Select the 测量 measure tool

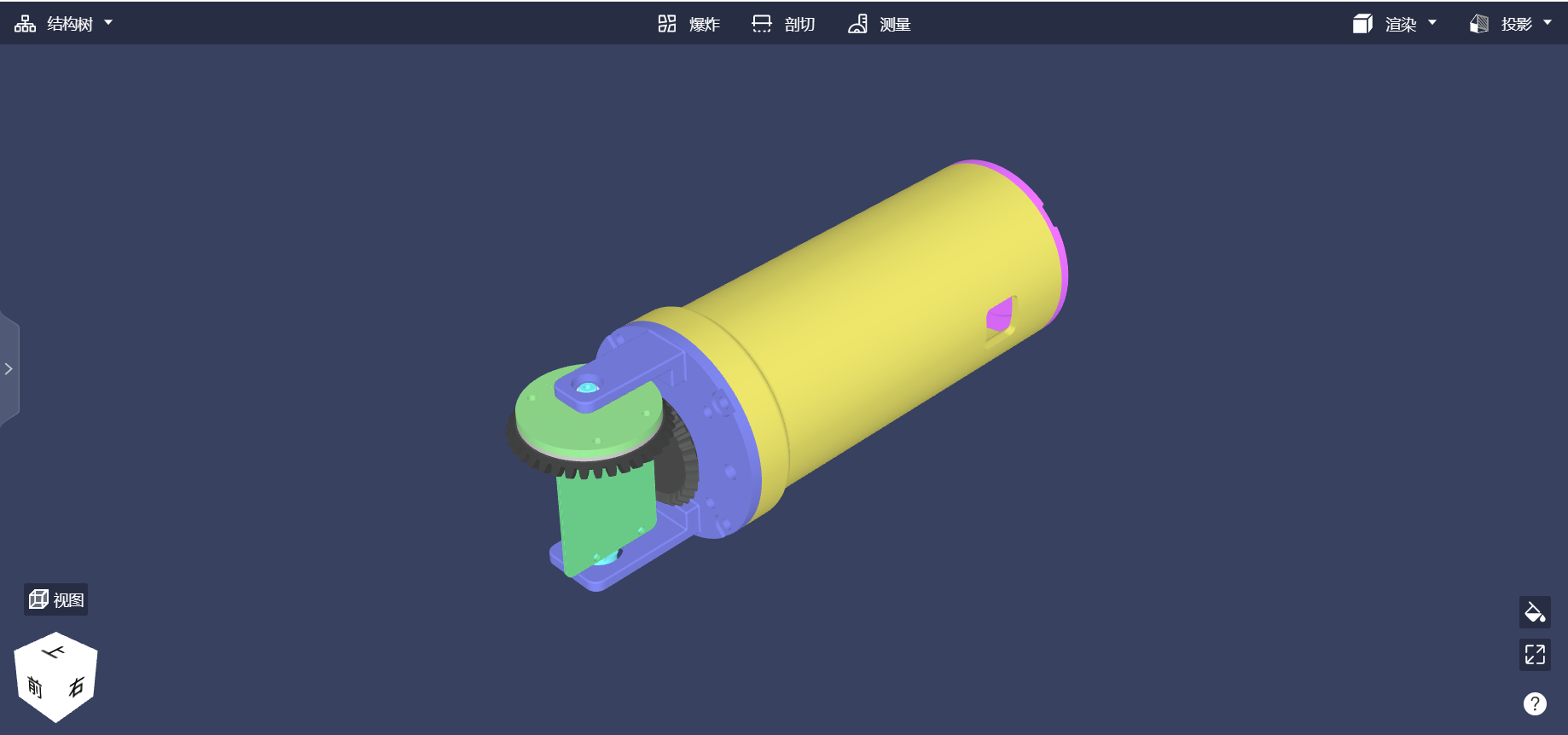tap(880, 24)
